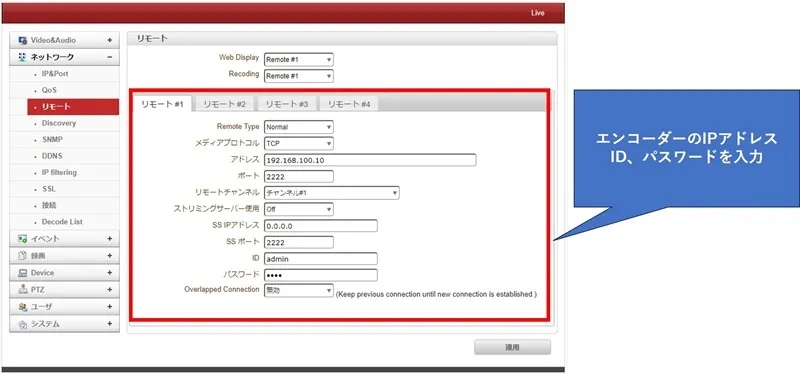Screen dimensions: 800x374
Task: Open the Recoding dropdown
Action: coord(298,76)
